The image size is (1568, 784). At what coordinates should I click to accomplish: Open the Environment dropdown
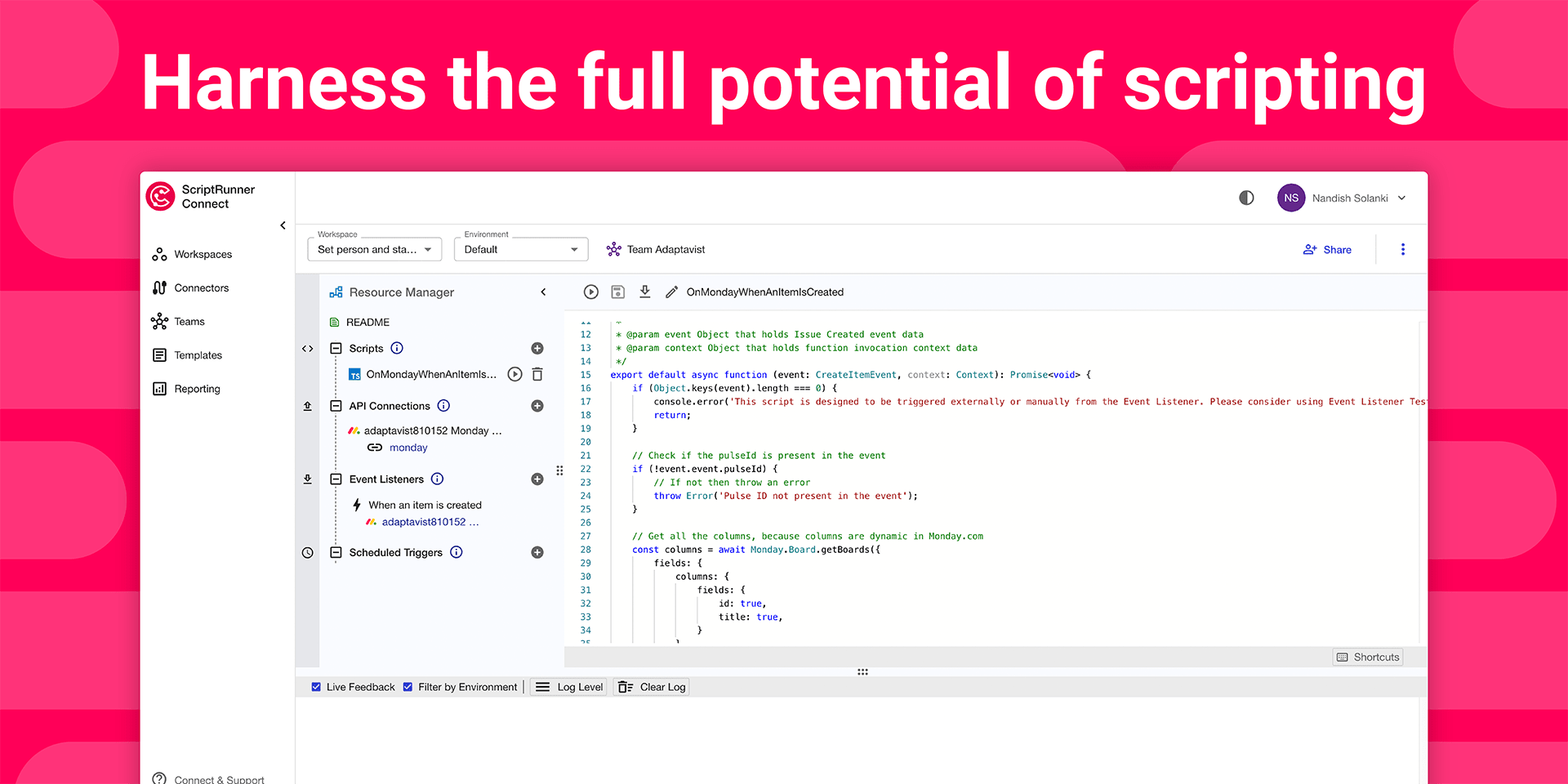click(x=521, y=249)
